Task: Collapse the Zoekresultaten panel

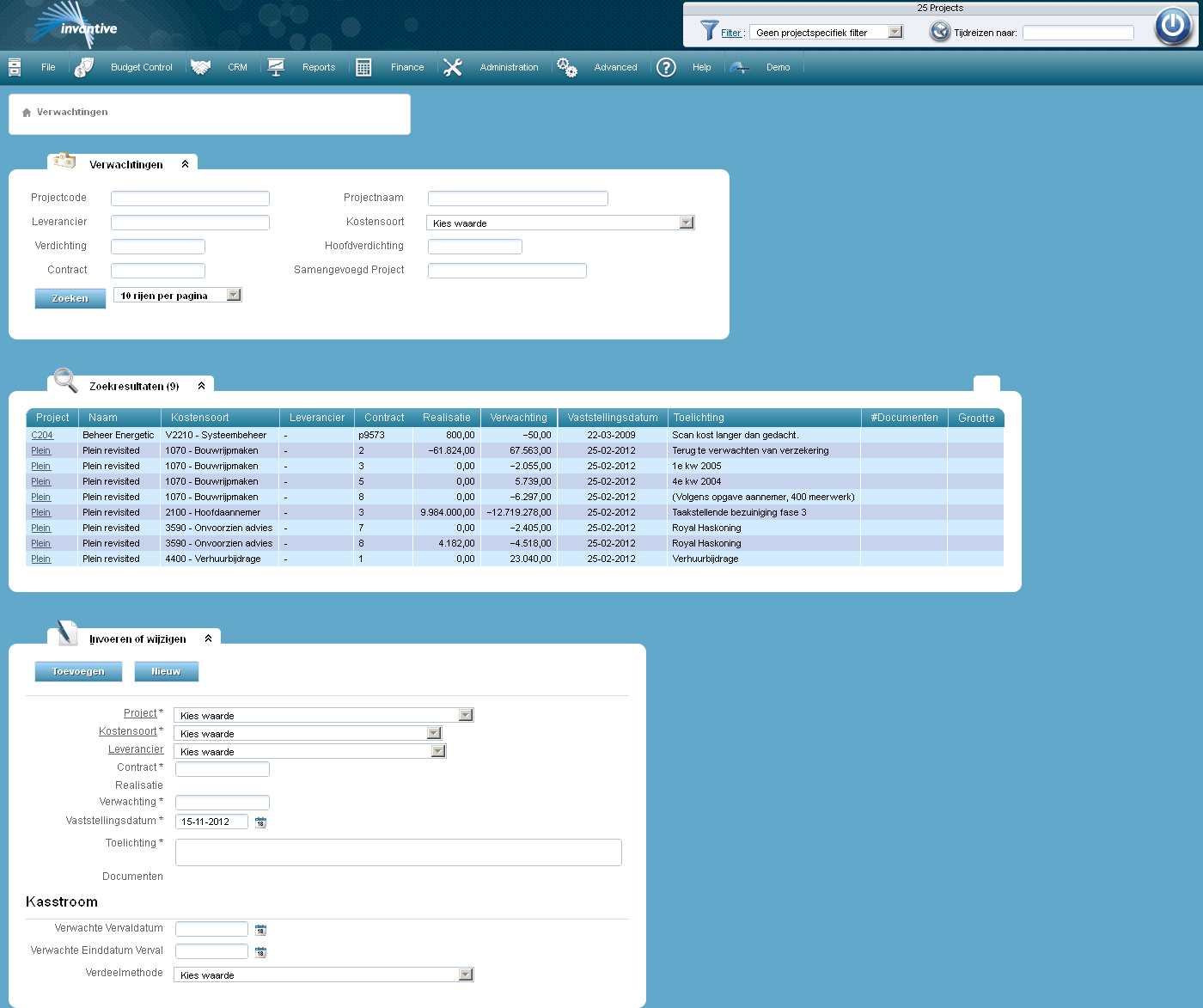Action: point(201,386)
